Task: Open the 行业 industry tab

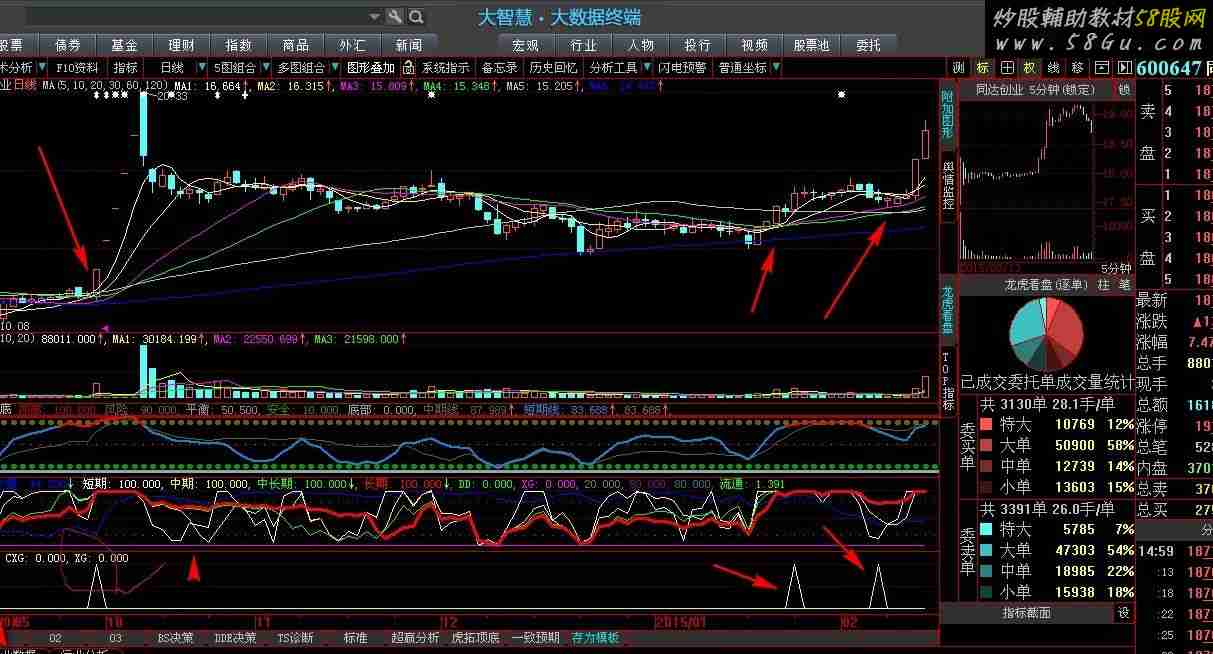Action: point(584,45)
